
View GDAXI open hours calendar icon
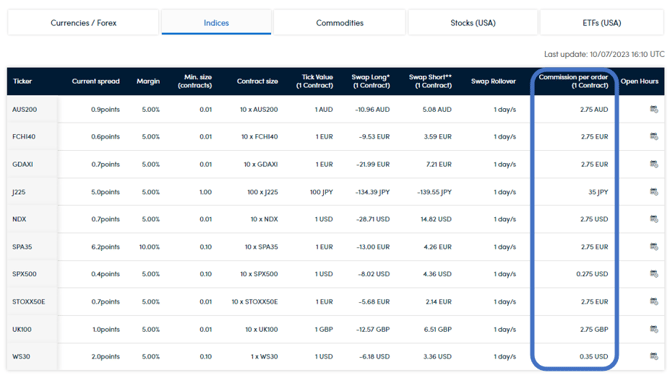click(x=654, y=164)
